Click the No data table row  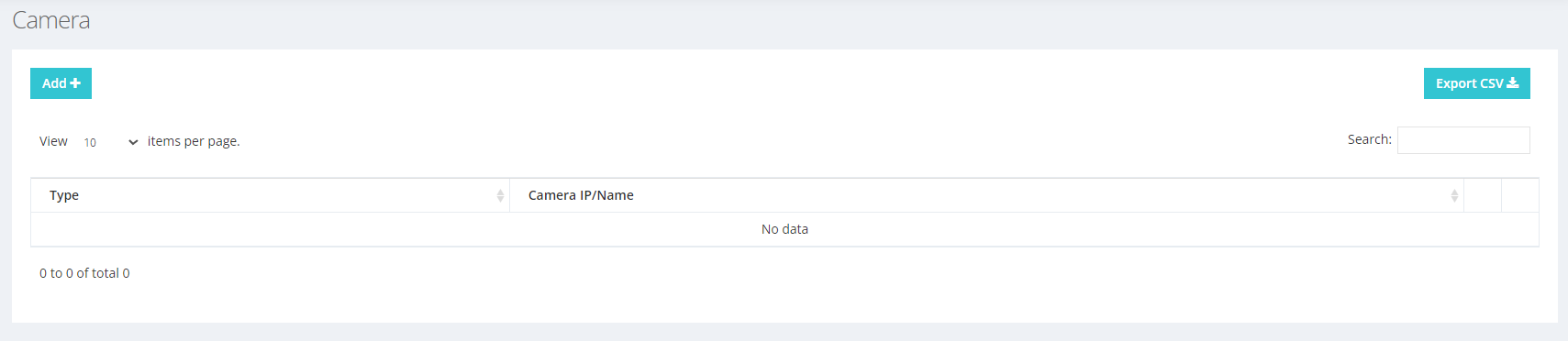pyautogui.click(x=784, y=229)
